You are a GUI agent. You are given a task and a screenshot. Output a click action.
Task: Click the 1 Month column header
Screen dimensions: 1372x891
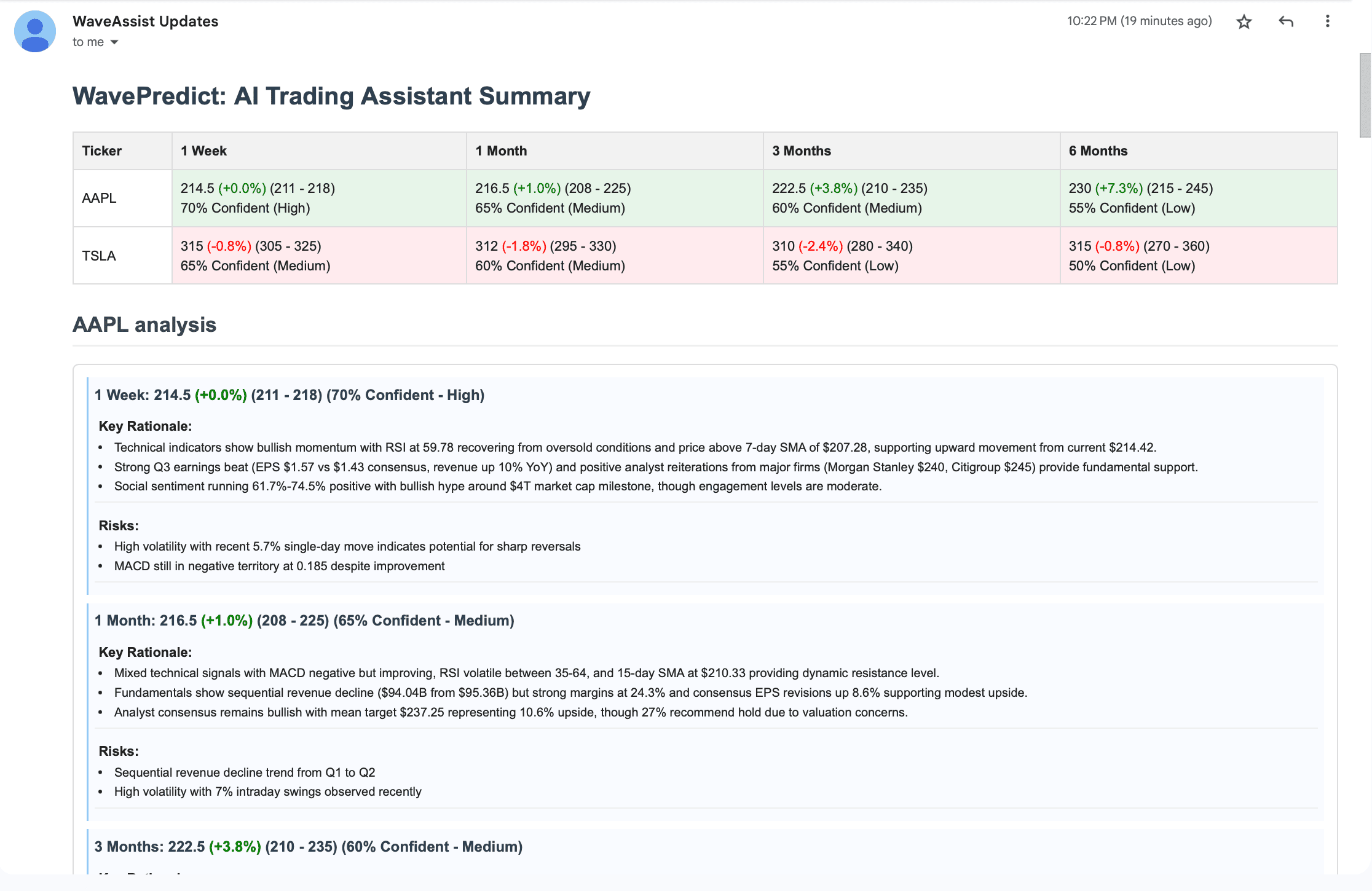pos(615,151)
